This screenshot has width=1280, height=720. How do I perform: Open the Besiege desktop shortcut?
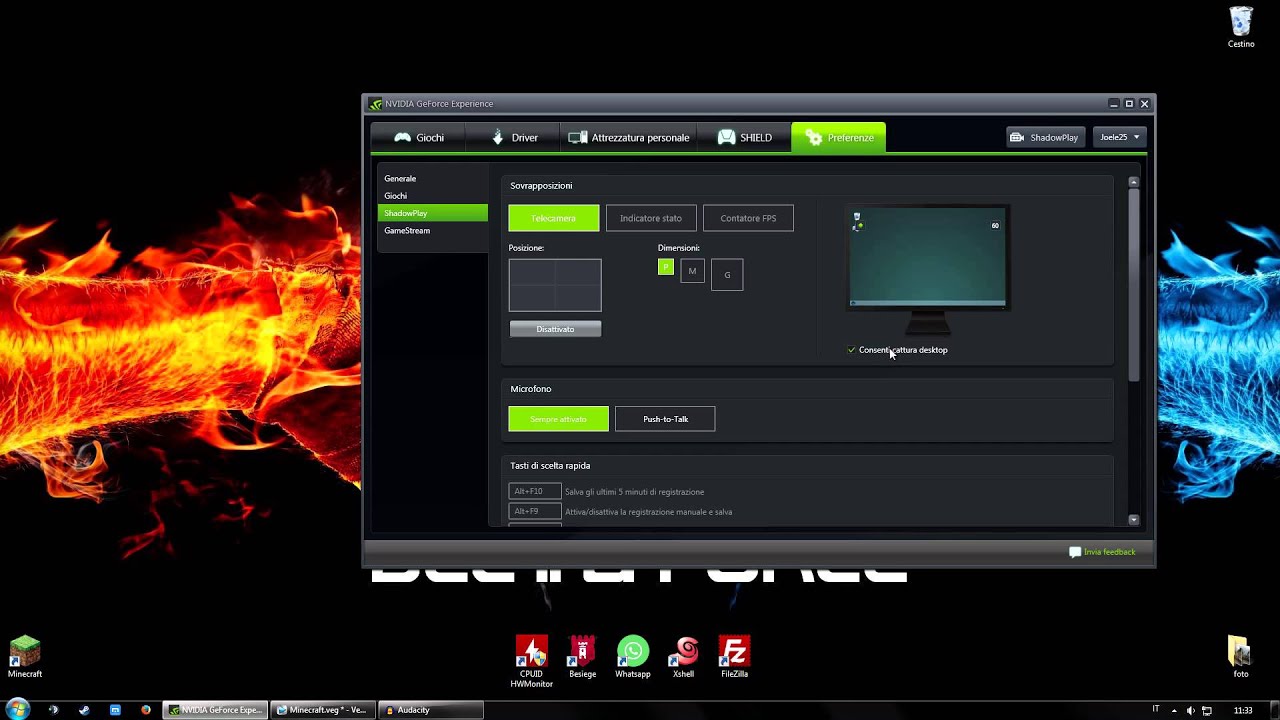582,657
